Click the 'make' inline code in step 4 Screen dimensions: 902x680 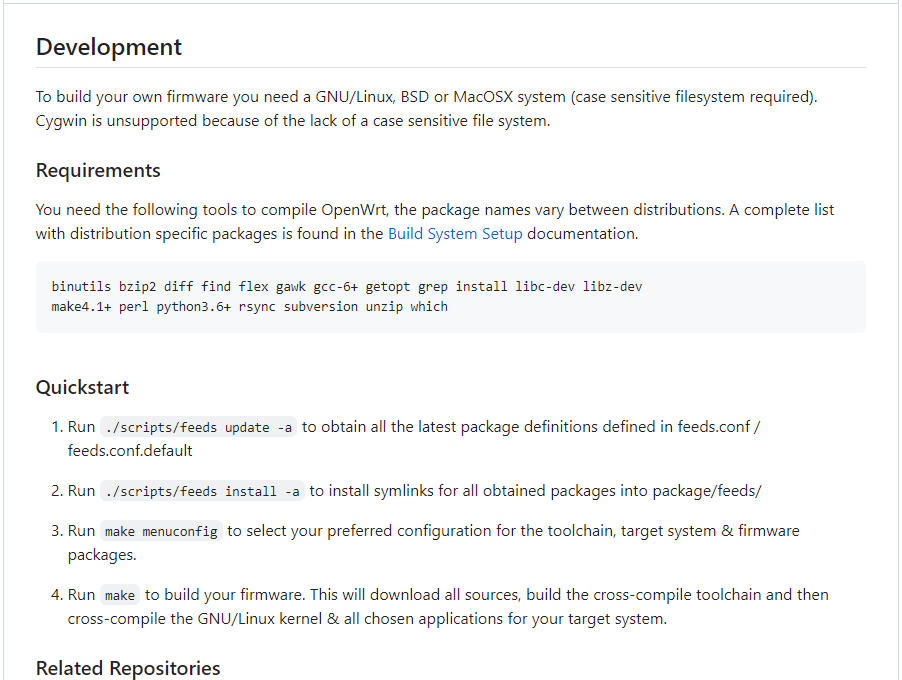click(120, 595)
